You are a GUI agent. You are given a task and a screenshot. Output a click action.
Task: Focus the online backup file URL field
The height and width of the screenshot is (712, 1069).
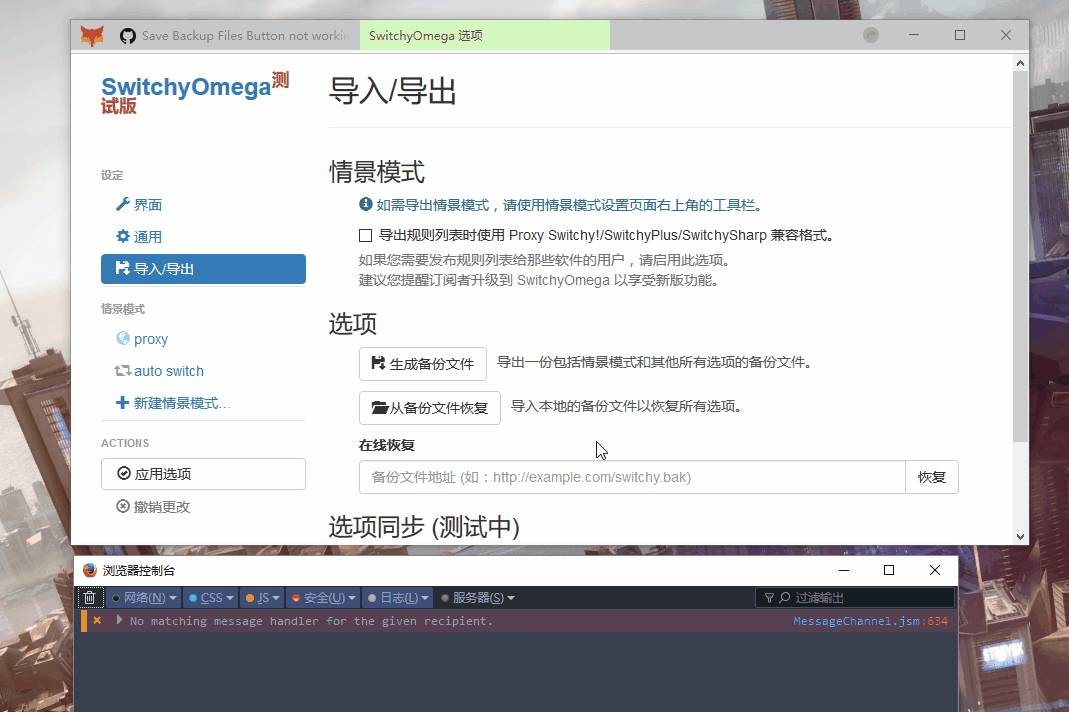click(632, 477)
